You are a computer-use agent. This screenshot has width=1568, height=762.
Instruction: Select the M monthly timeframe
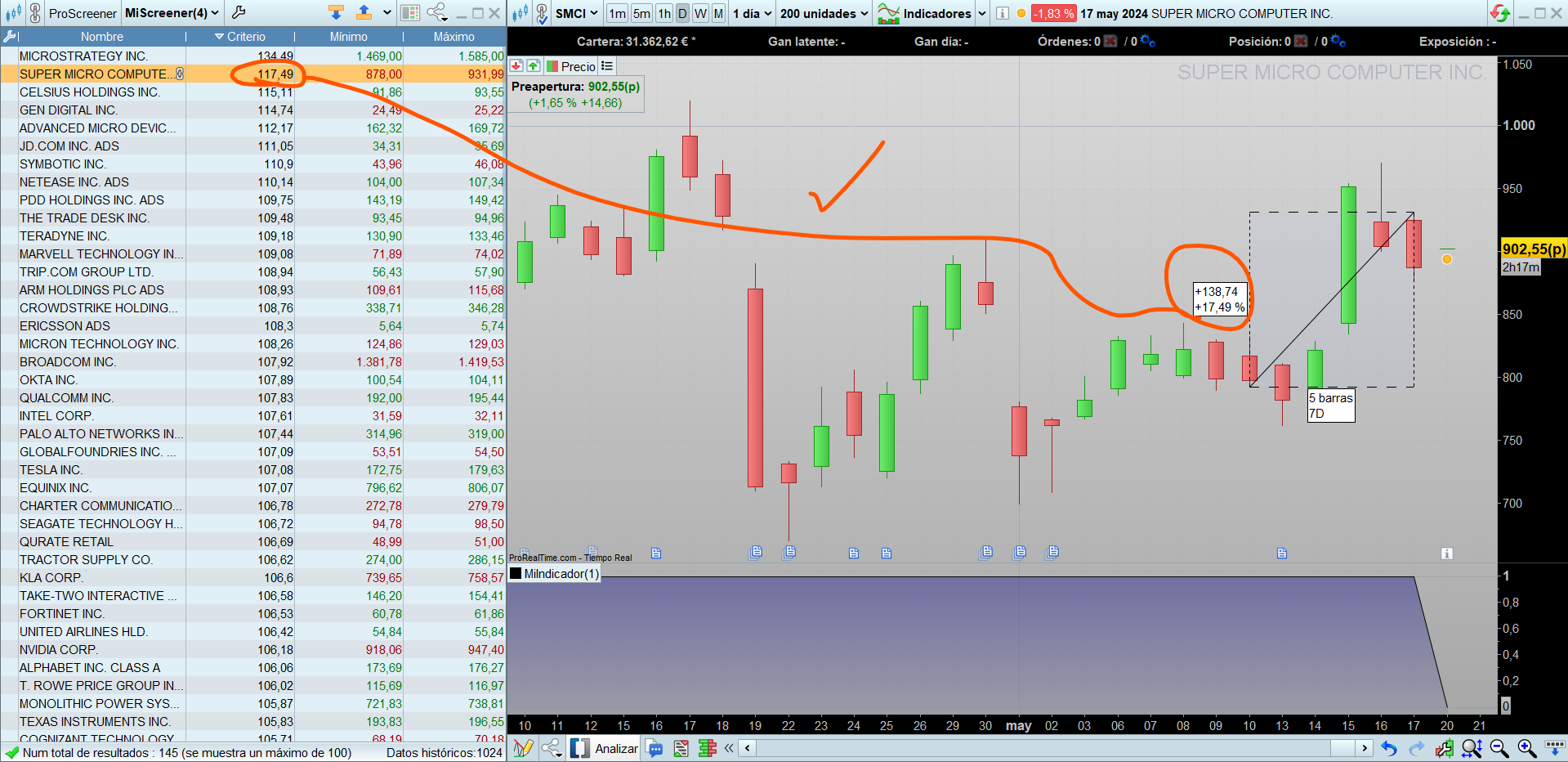[x=718, y=14]
